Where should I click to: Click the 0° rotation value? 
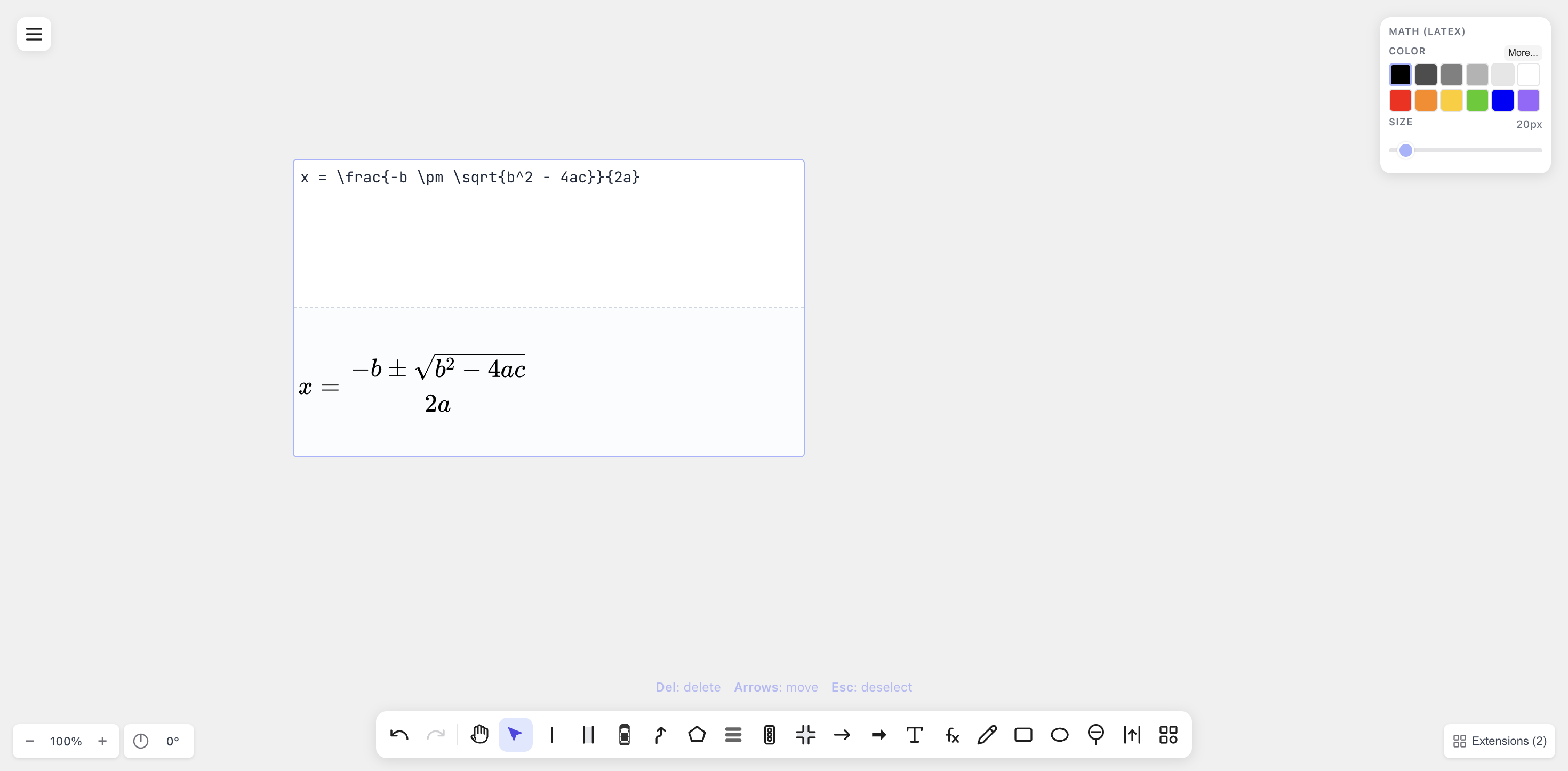click(x=173, y=741)
